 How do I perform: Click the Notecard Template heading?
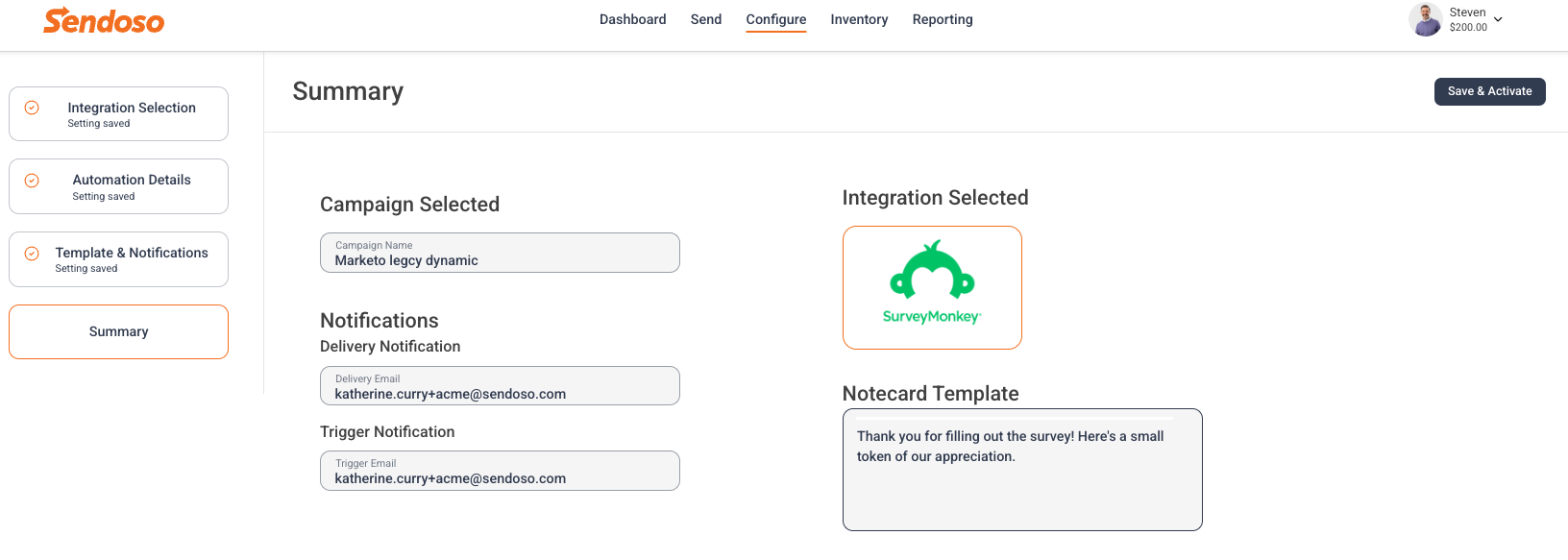[930, 394]
